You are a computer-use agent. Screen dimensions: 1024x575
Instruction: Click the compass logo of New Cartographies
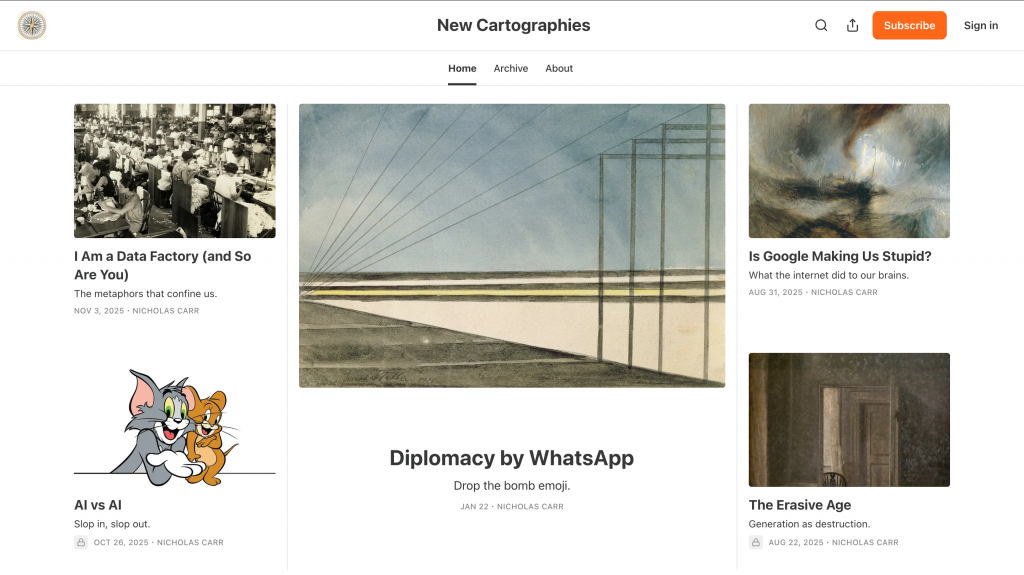(x=32, y=25)
